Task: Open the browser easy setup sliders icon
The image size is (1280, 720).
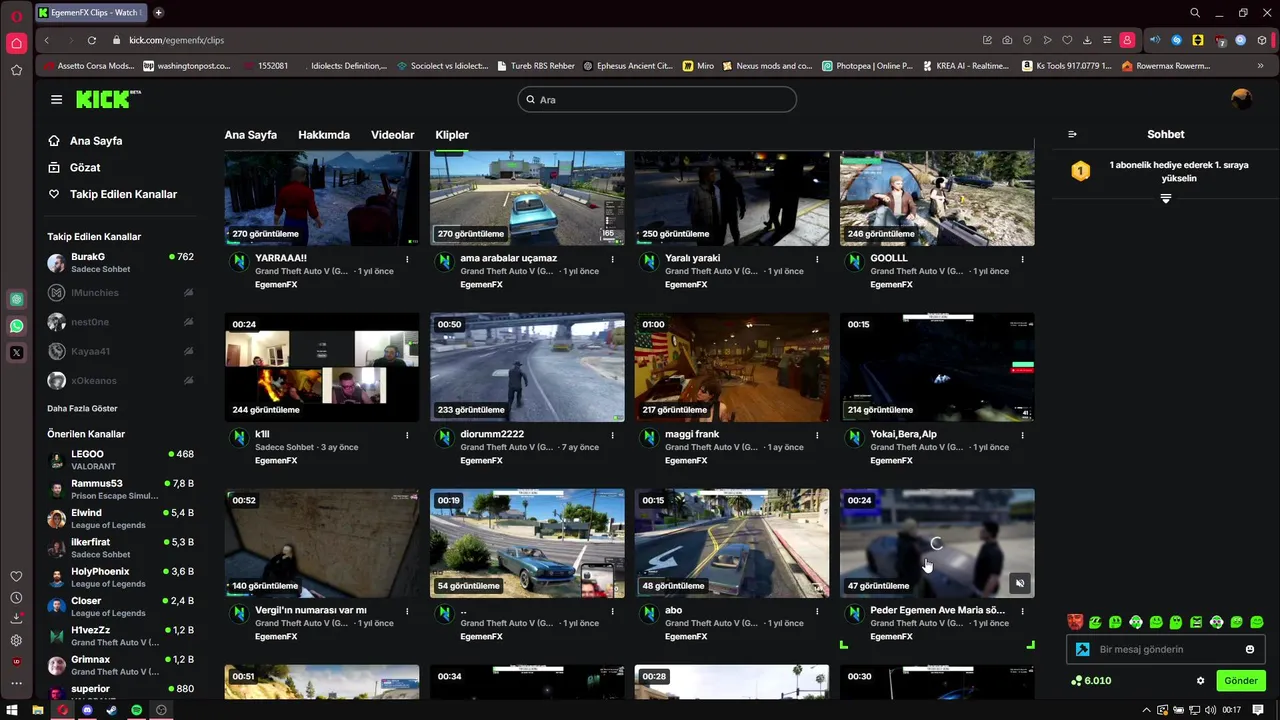Action: click(1107, 40)
